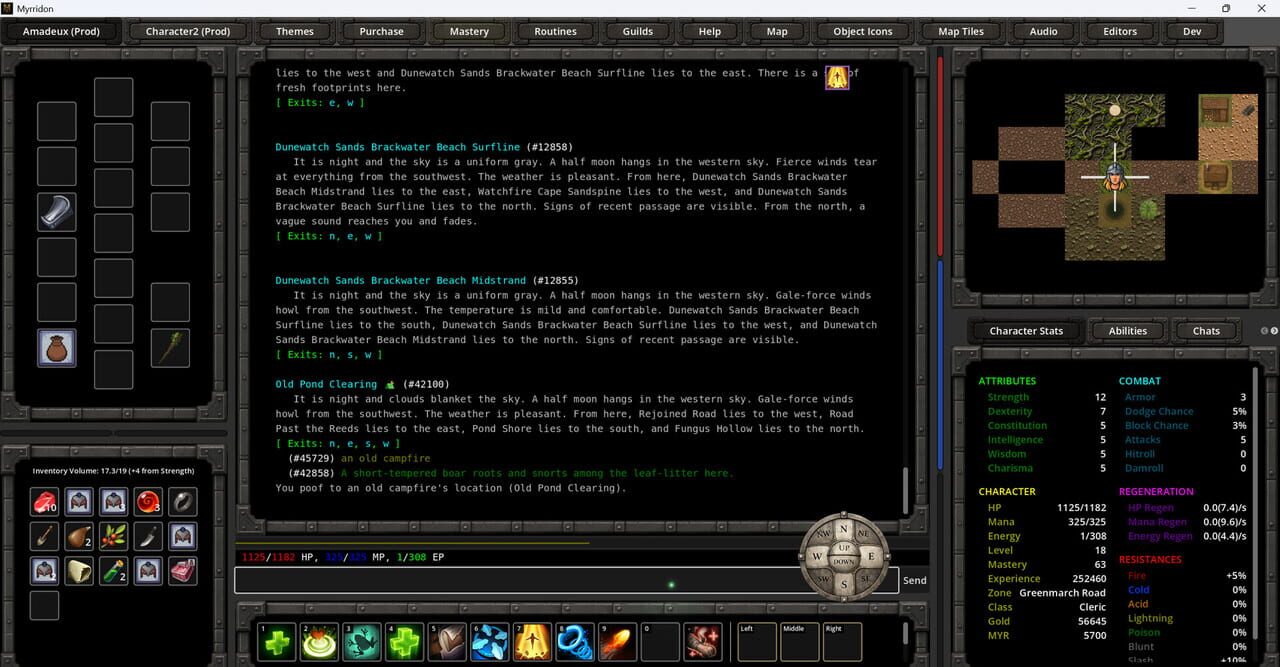
Task: Use the golden light figure ability in slot 7
Action: pyautogui.click(x=532, y=642)
